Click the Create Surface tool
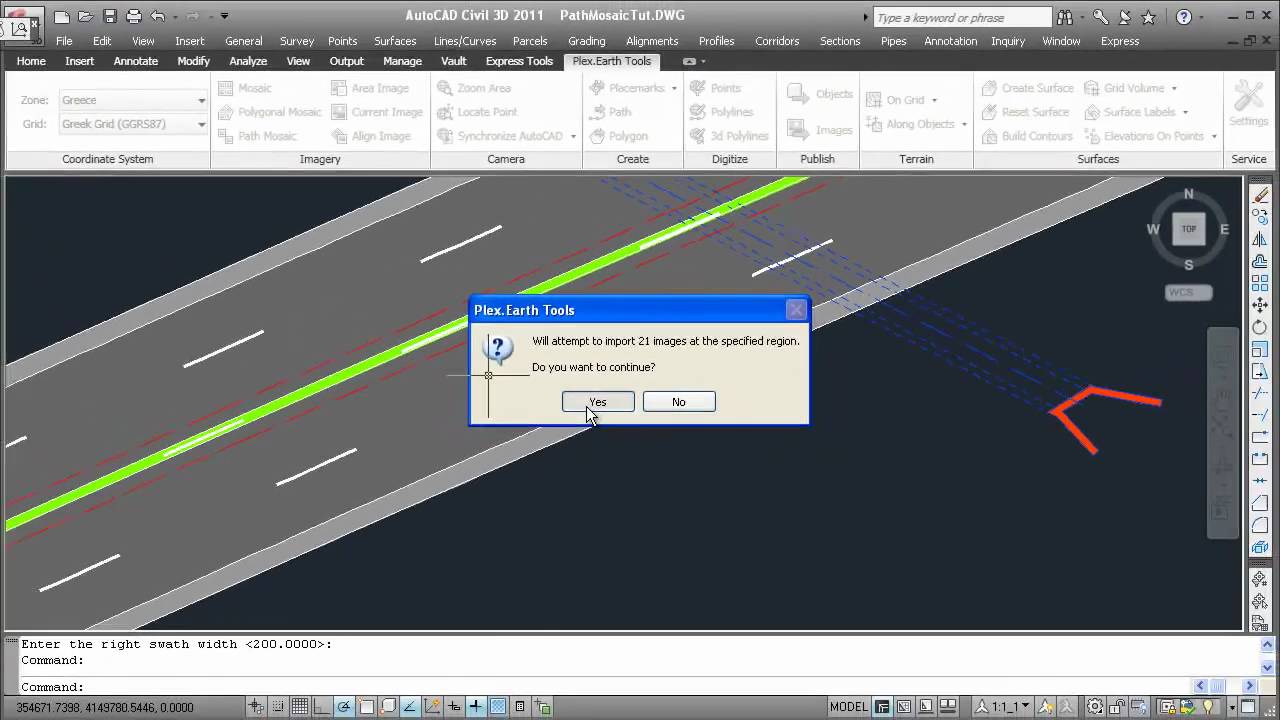 click(1027, 88)
